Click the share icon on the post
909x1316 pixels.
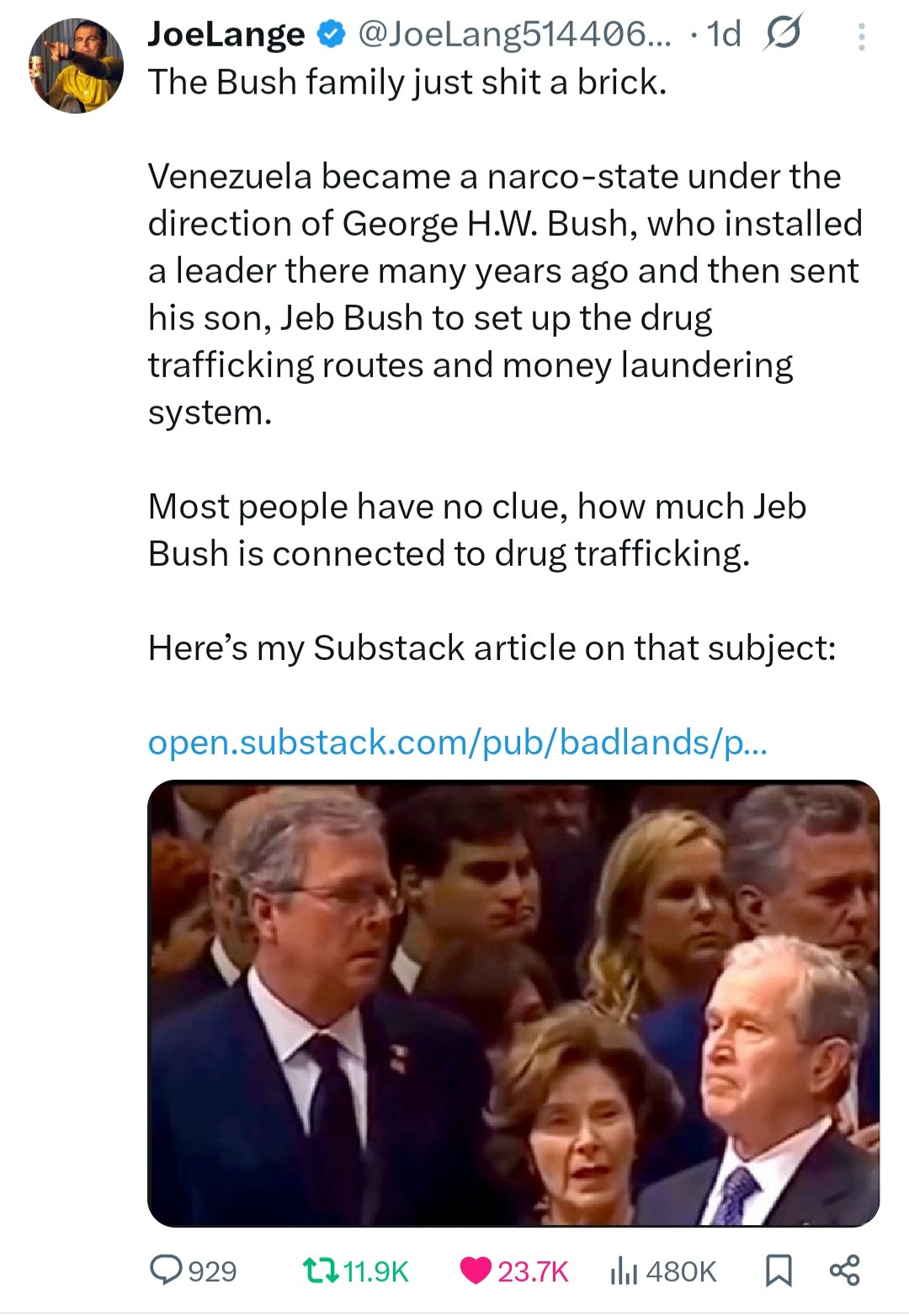(x=844, y=1270)
